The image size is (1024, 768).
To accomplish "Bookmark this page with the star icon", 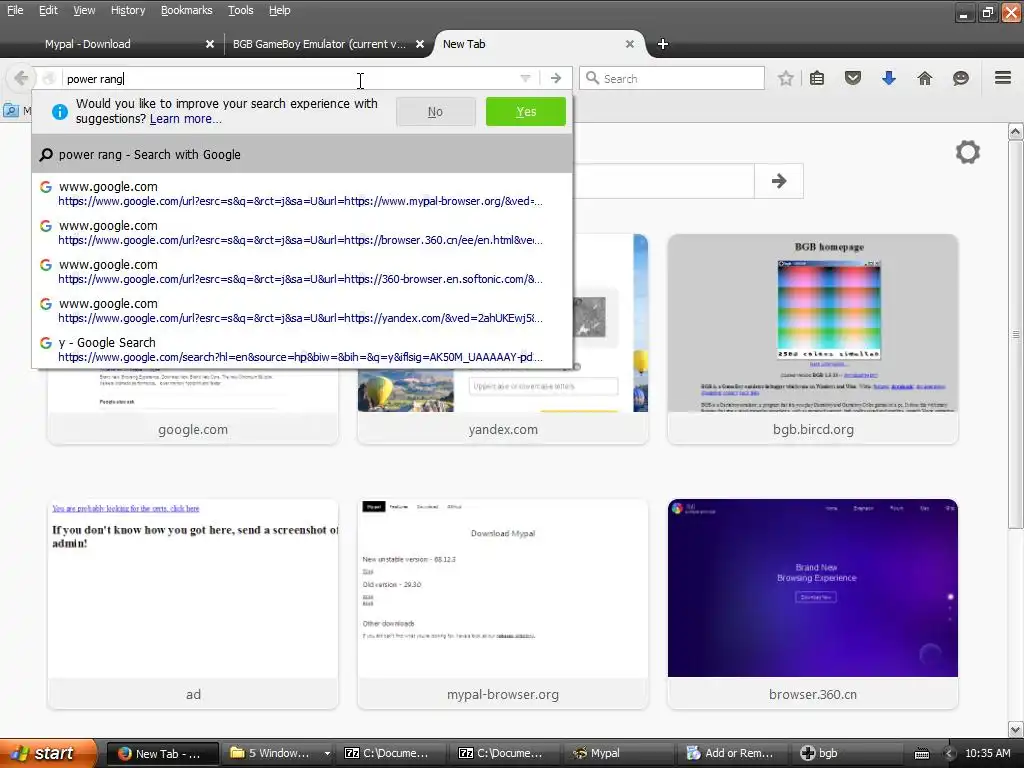I will coord(786,78).
